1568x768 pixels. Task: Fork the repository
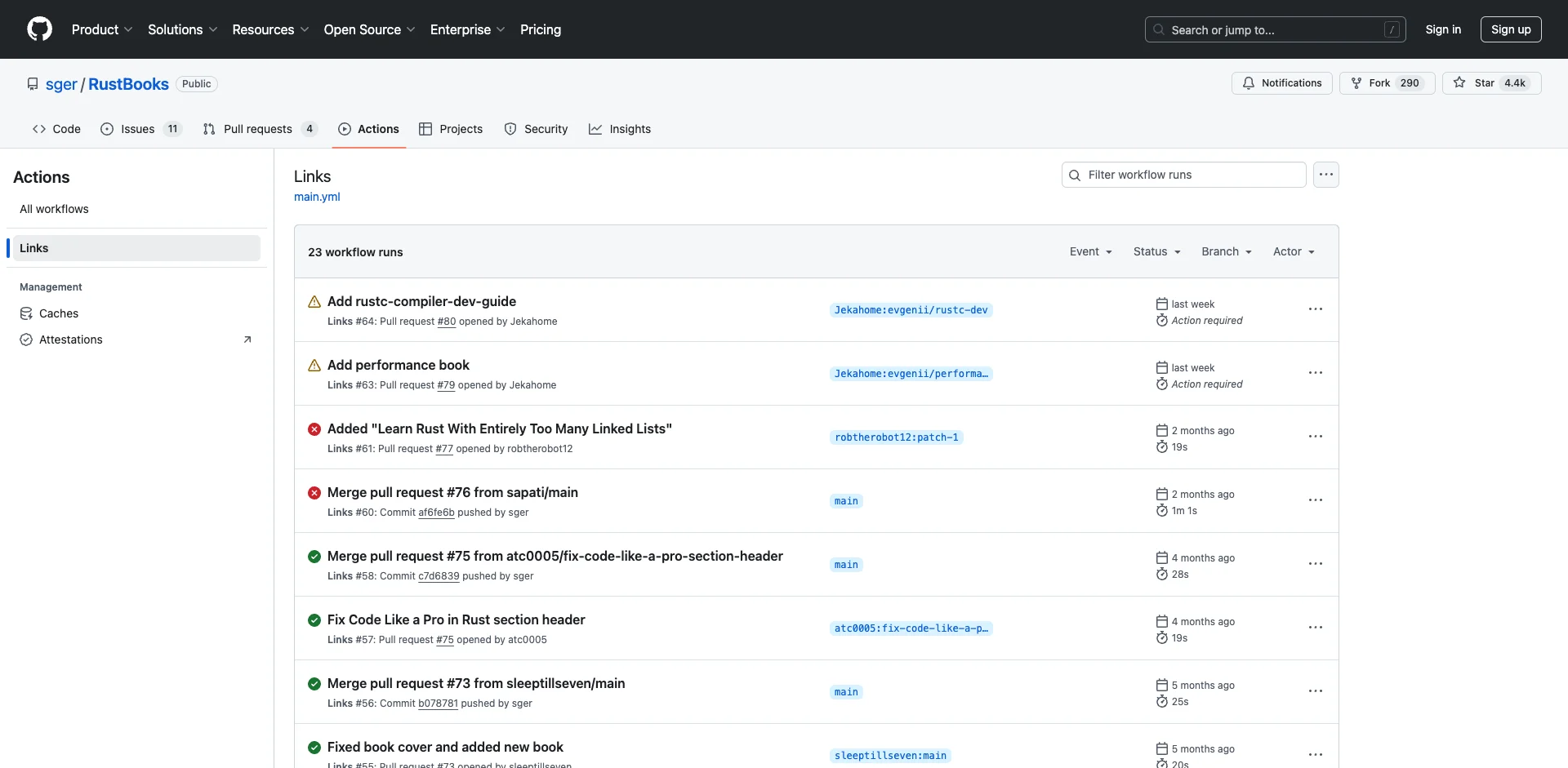coord(1387,83)
